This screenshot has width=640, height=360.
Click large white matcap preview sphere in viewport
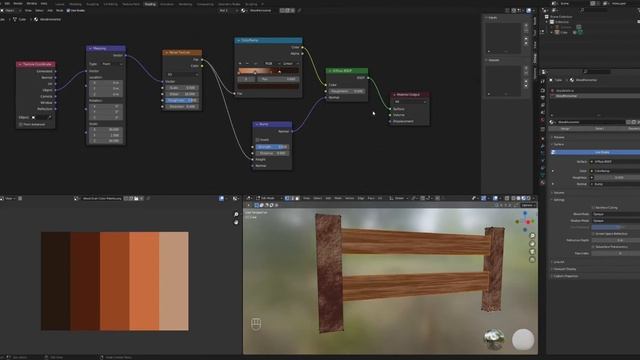click(523, 340)
